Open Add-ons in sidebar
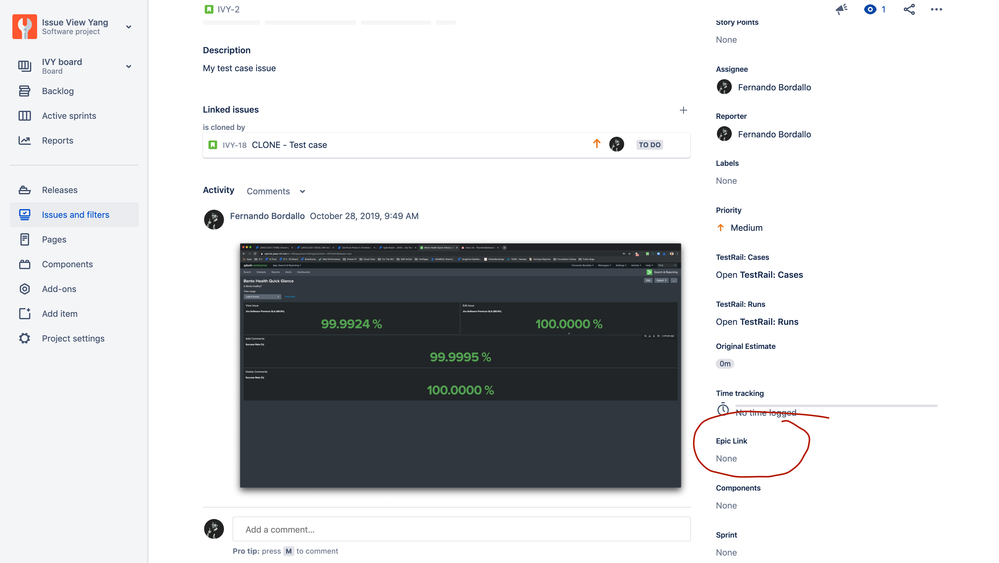The height and width of the screenshot is (563, 999). [59, 289]
